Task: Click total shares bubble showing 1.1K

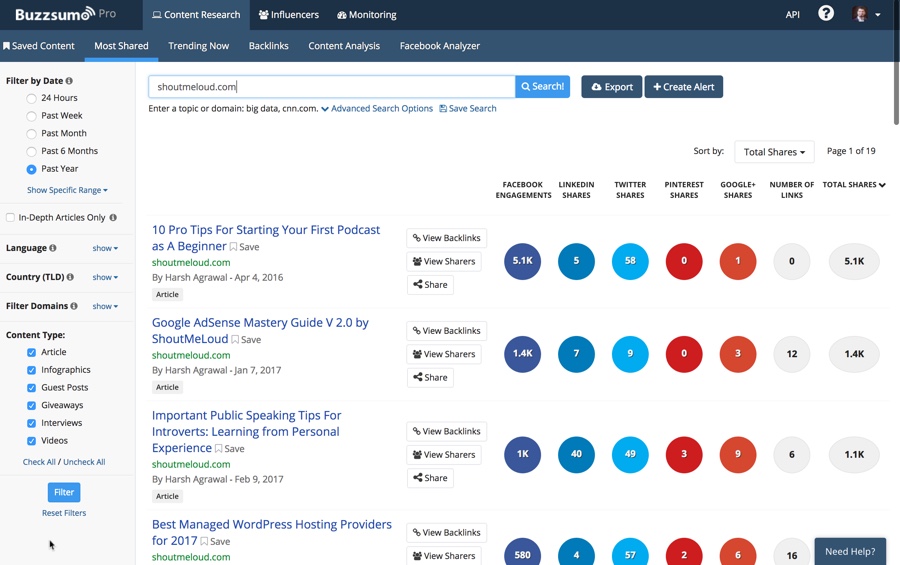Action: (854, 454)
